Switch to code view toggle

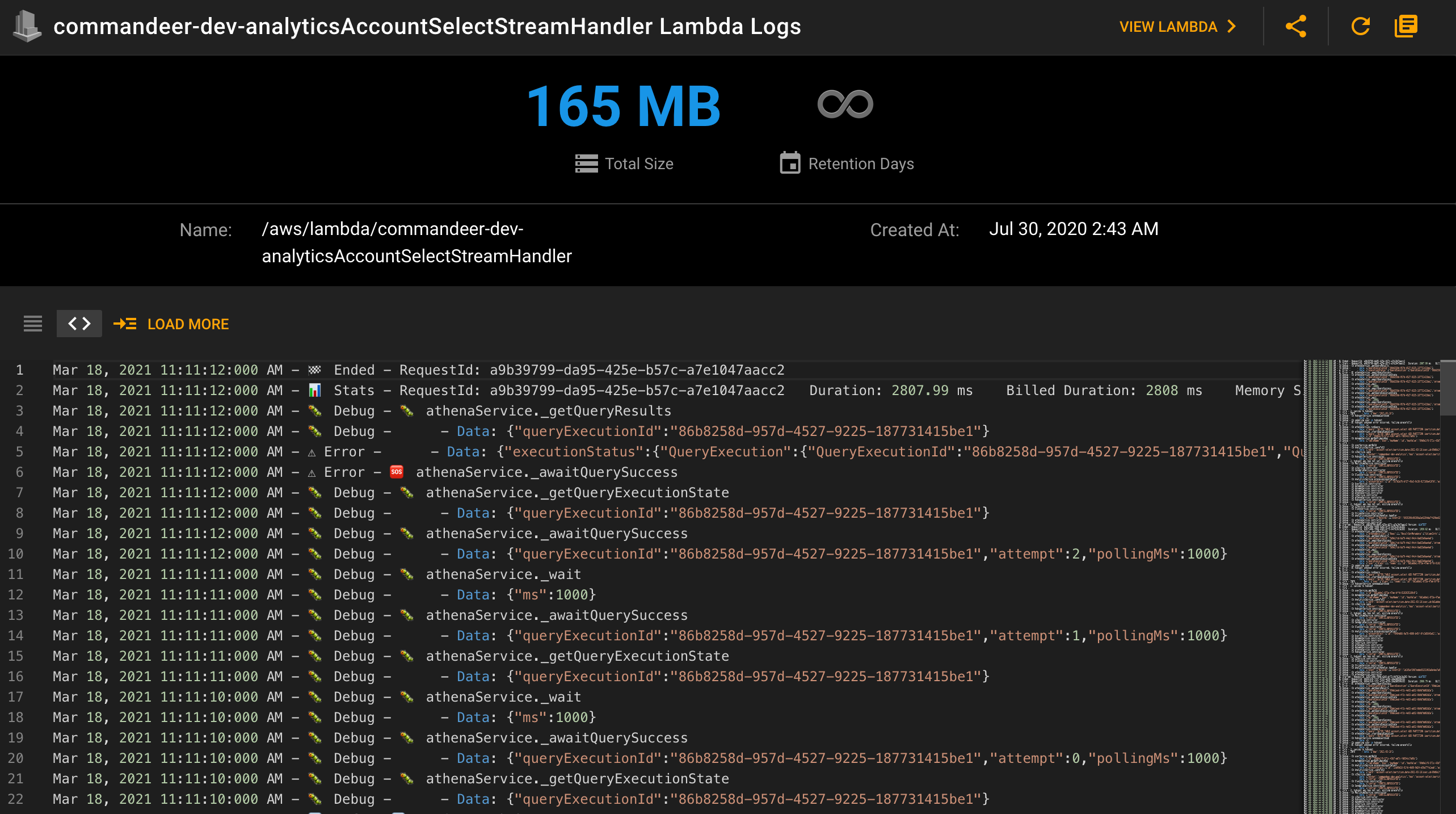(x=79, y=324)
